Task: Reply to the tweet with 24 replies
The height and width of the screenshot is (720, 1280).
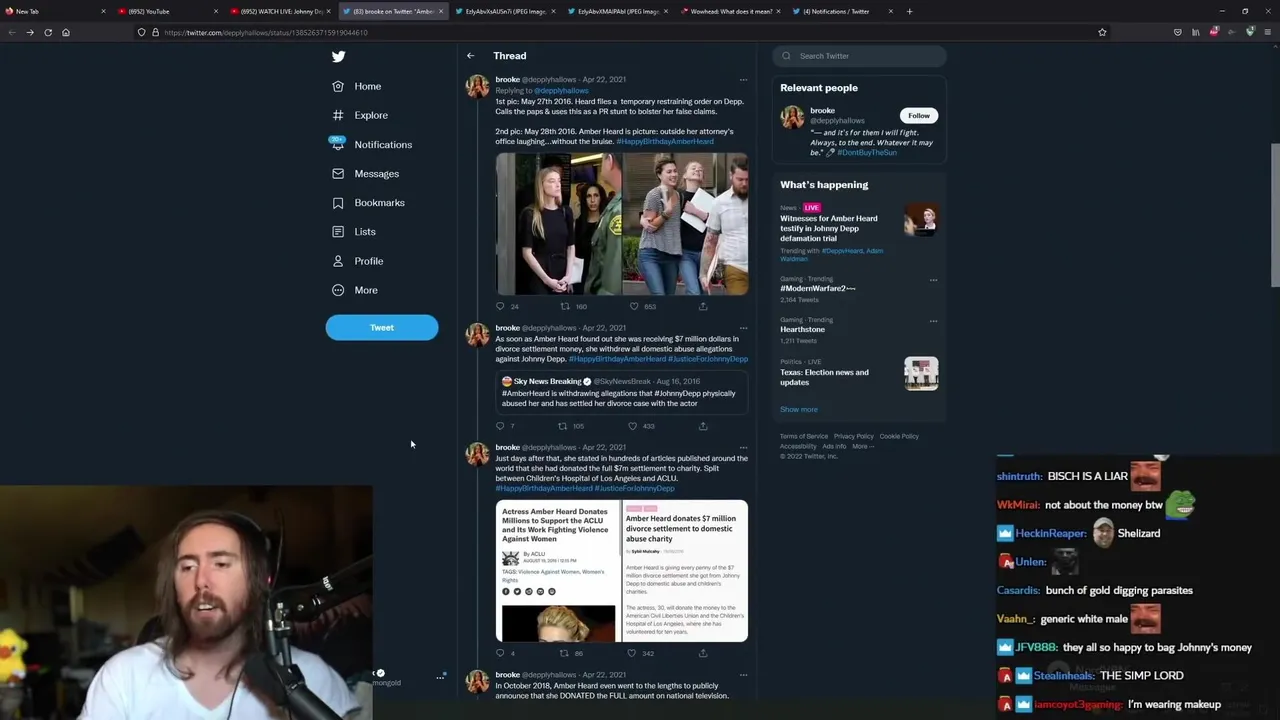Action: click(500, 306)
